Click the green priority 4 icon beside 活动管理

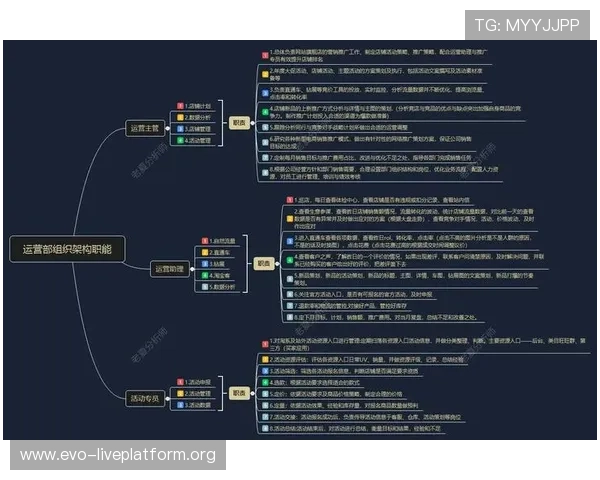[180, 141]
